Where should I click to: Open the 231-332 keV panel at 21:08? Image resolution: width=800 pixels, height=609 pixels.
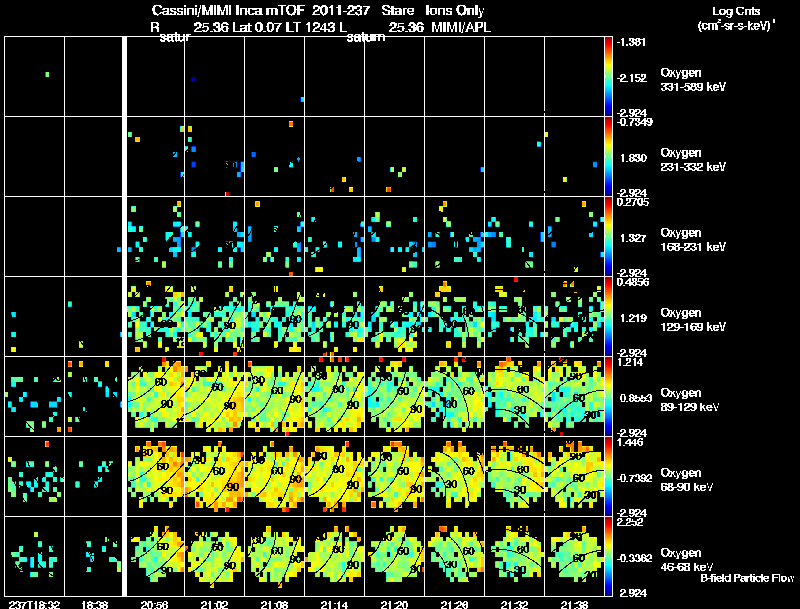[x=274, y=157]
